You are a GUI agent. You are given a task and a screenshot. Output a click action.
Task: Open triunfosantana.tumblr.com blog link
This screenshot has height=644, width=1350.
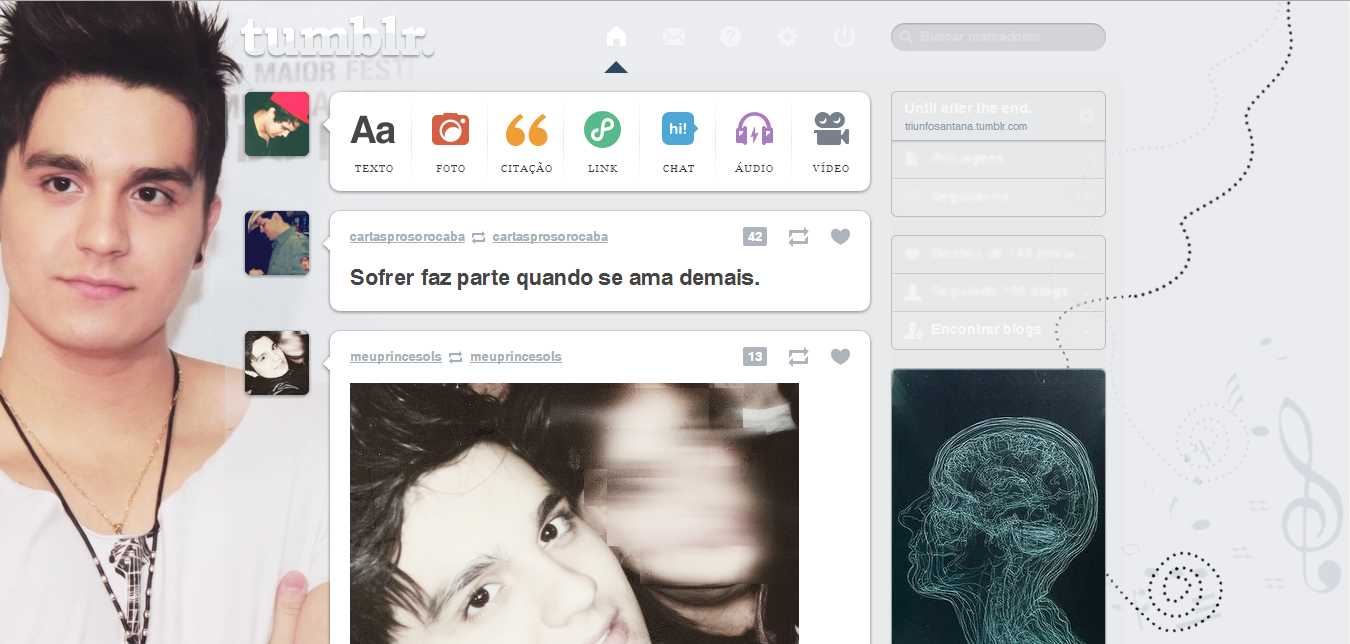(965, 127)
